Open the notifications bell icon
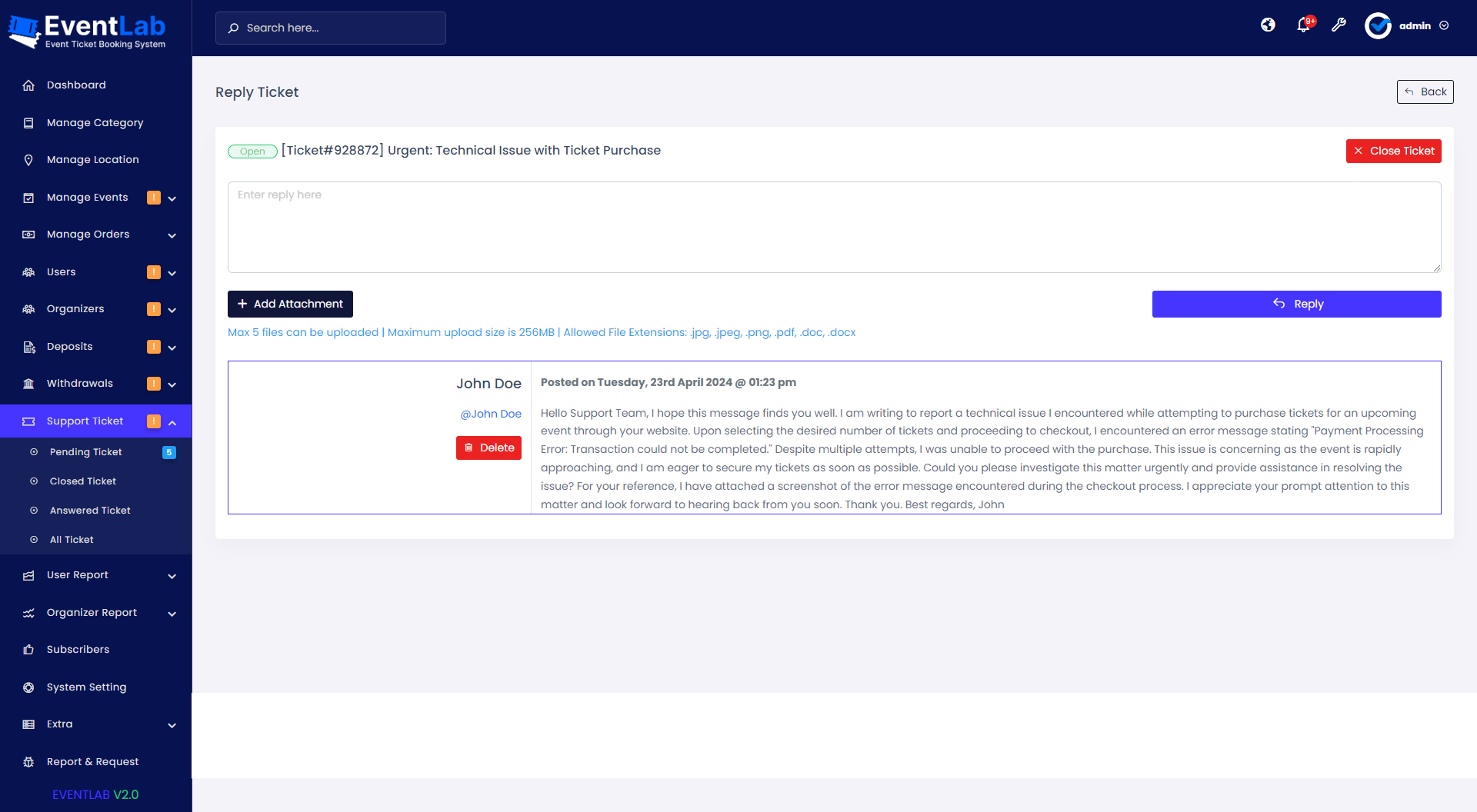This screenshot has width=1477, height=812. [x=1303, y=25]
